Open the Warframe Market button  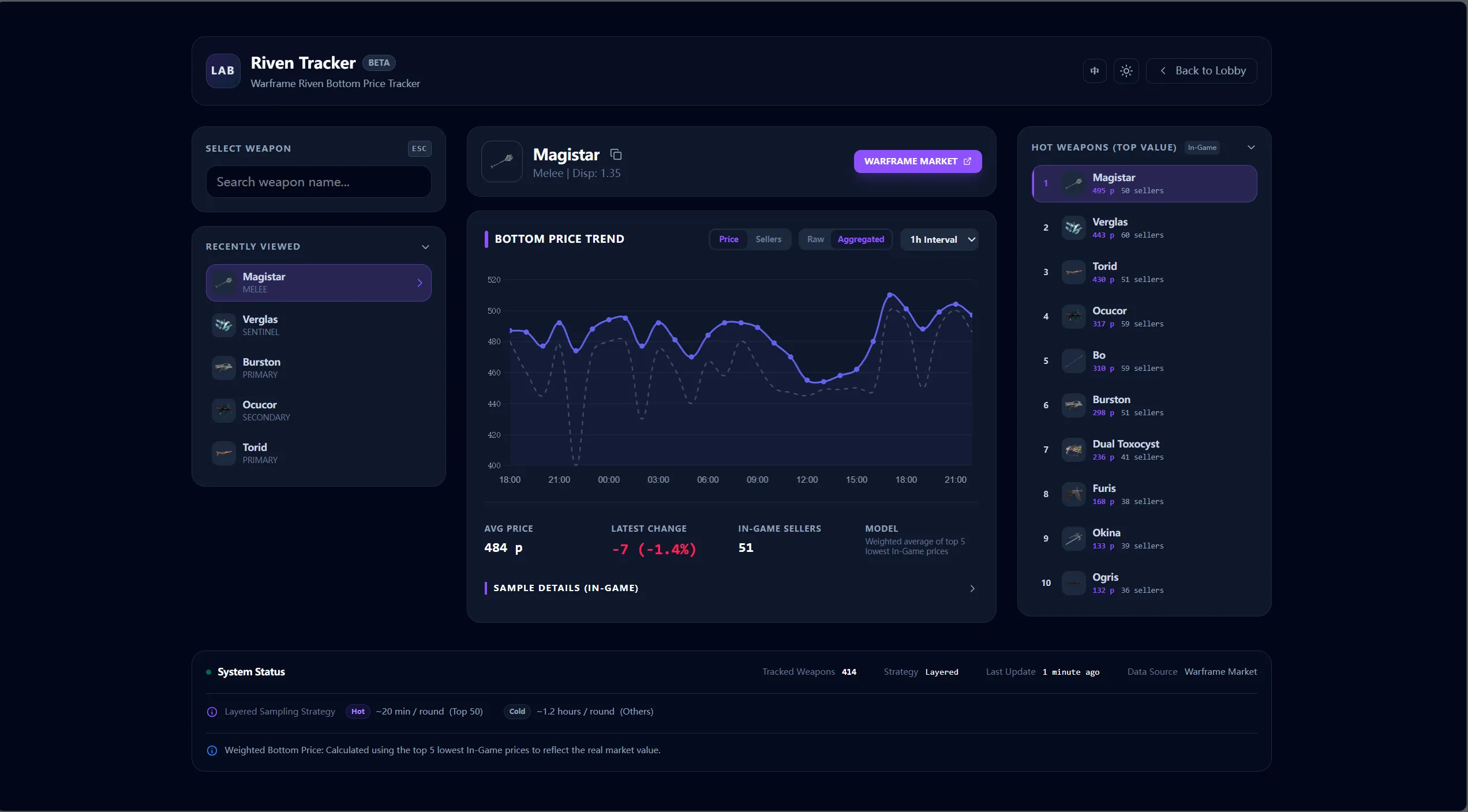pyautogui.click(x=917, y=161)
